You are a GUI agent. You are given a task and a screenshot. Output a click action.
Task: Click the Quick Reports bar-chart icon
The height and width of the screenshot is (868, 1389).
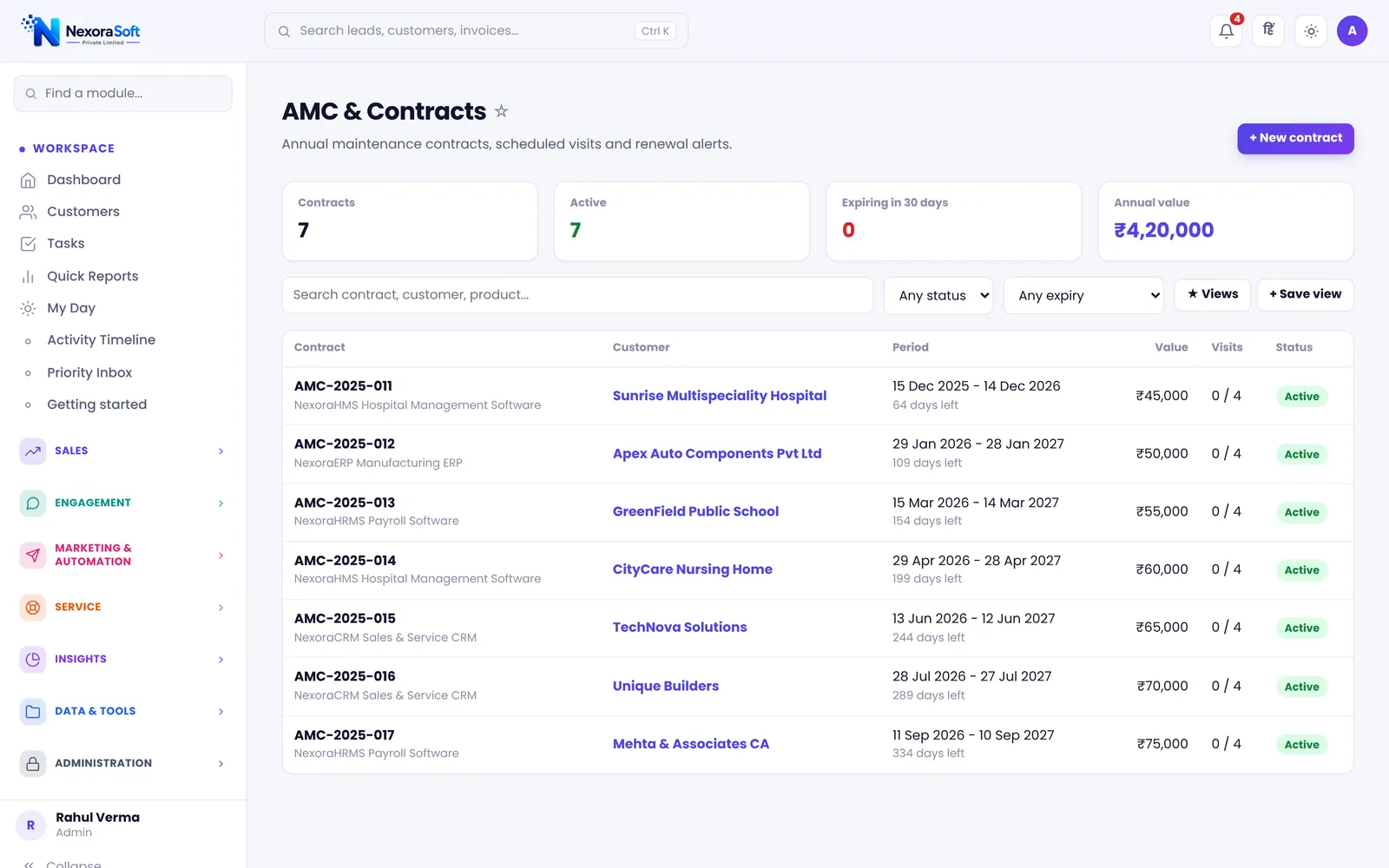pyautogui.click(x=29, y=276)
